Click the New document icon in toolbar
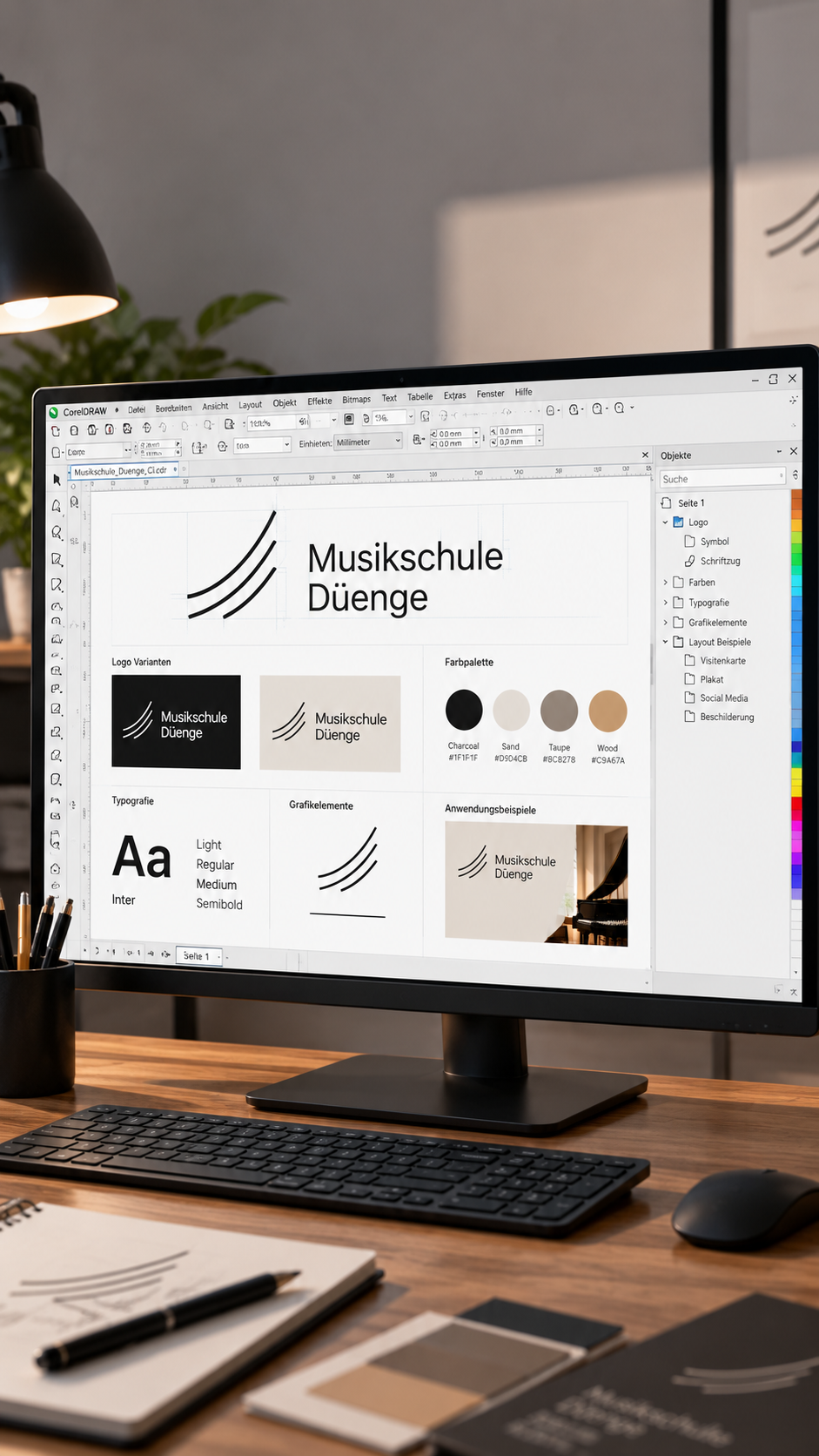This screenshot has width=819, height=1456. coord(56,431)
